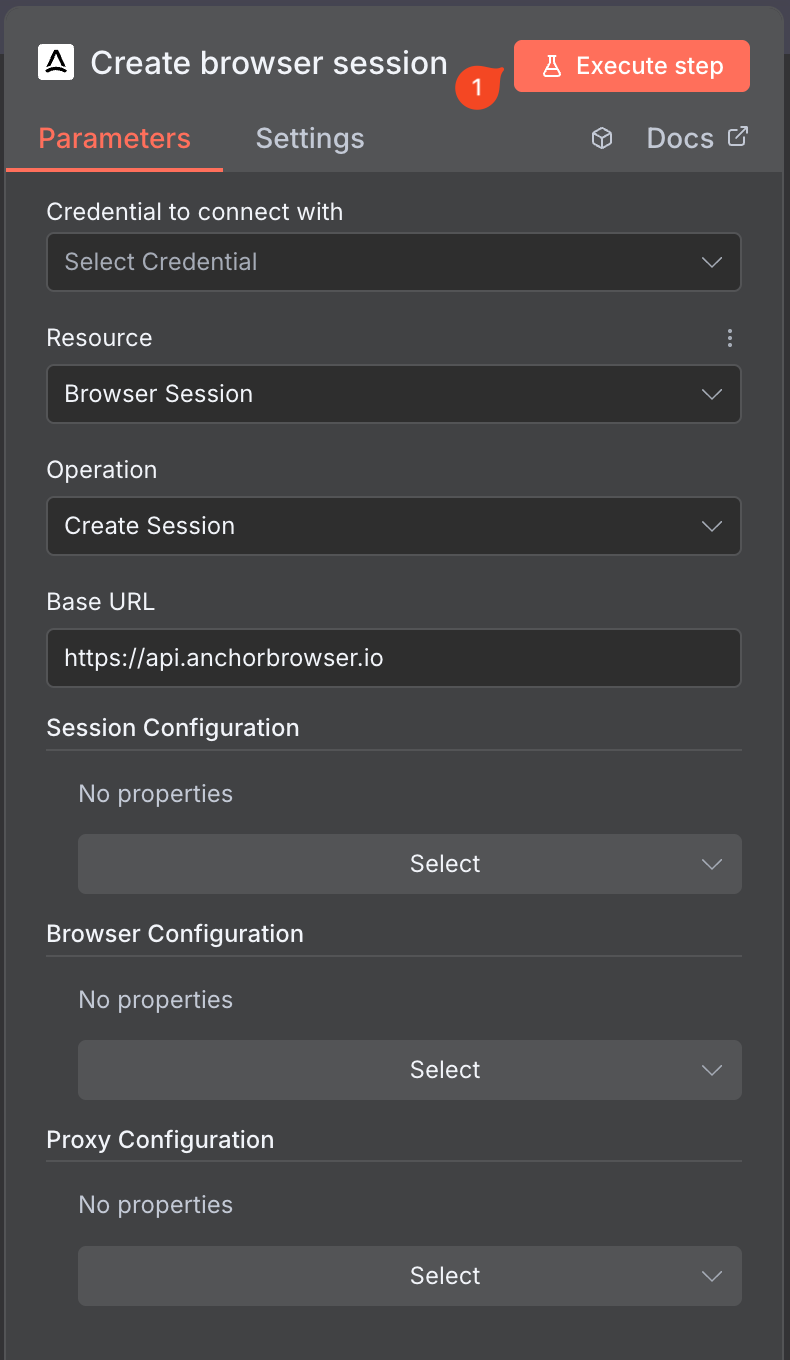Click the Base URL field label

101,602
